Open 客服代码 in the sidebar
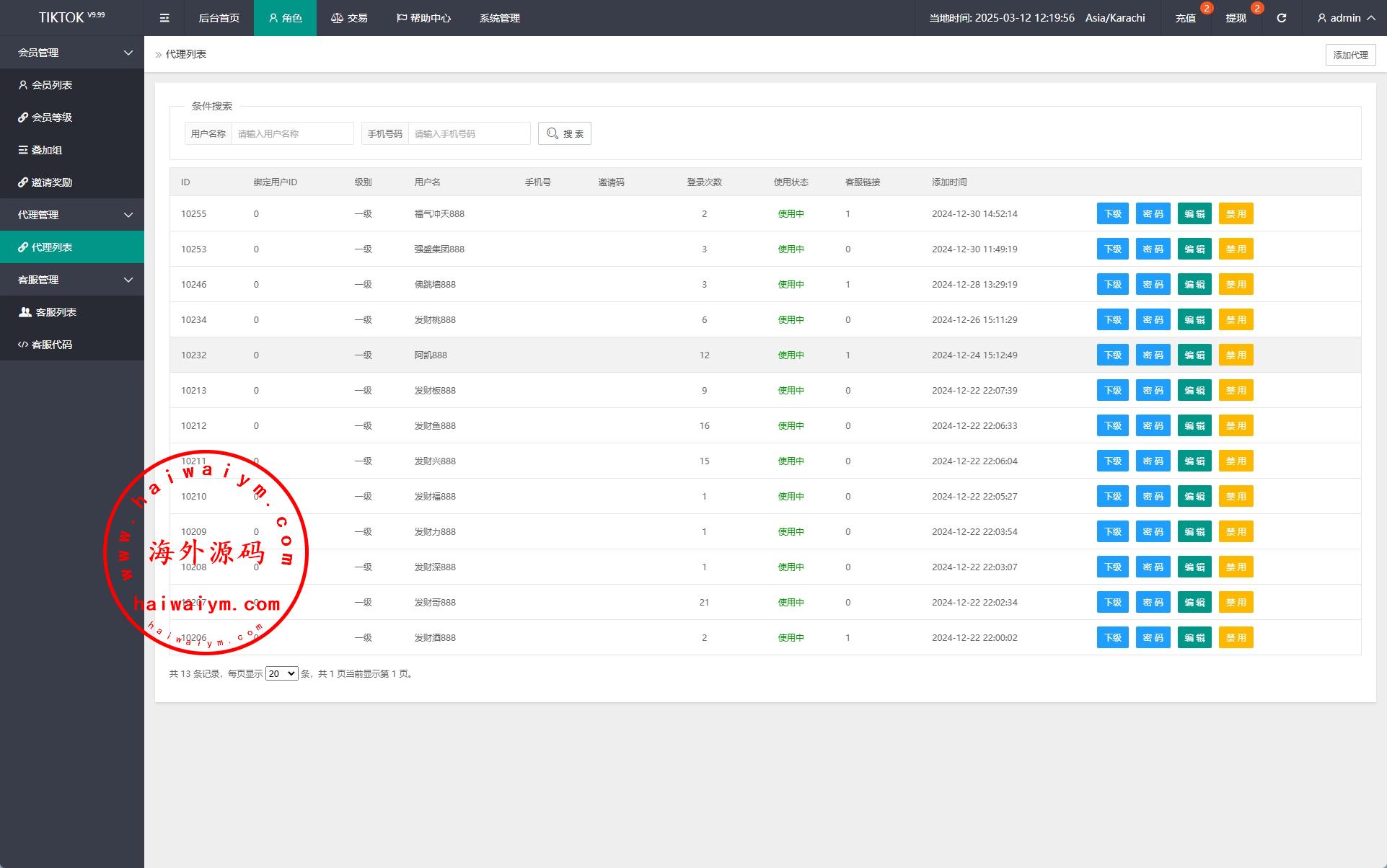 pyautogui.click(x=52, y=345)
